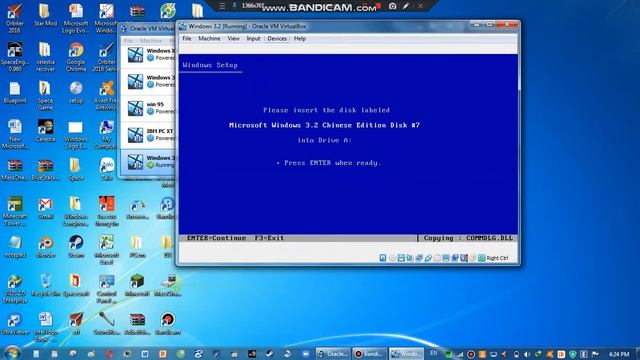The image size is (640, 360).
Task: Click the Star Mod folder on the desktop
Action: click(x=45, y=16)
